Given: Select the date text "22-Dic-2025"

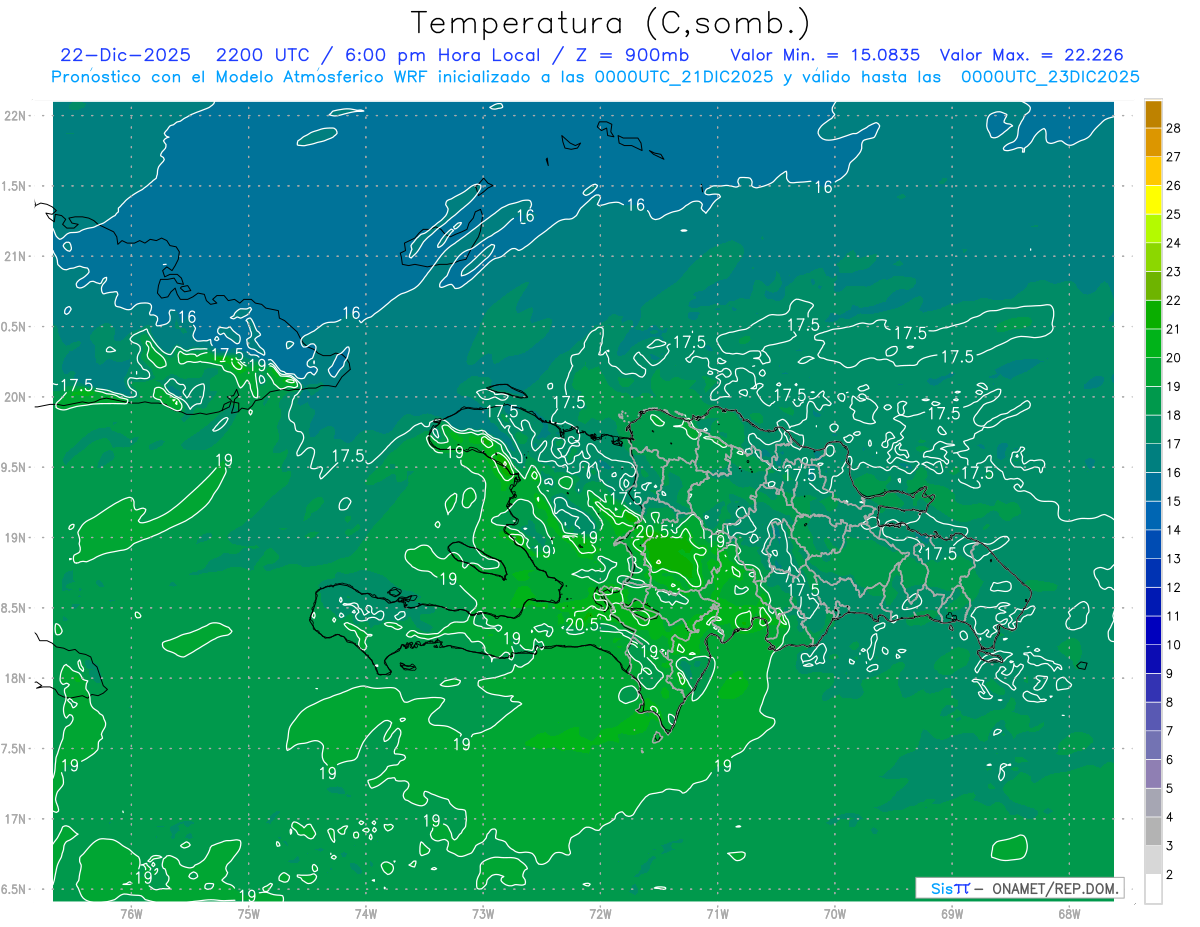Looking at the screenshot, I should (125, 55).
